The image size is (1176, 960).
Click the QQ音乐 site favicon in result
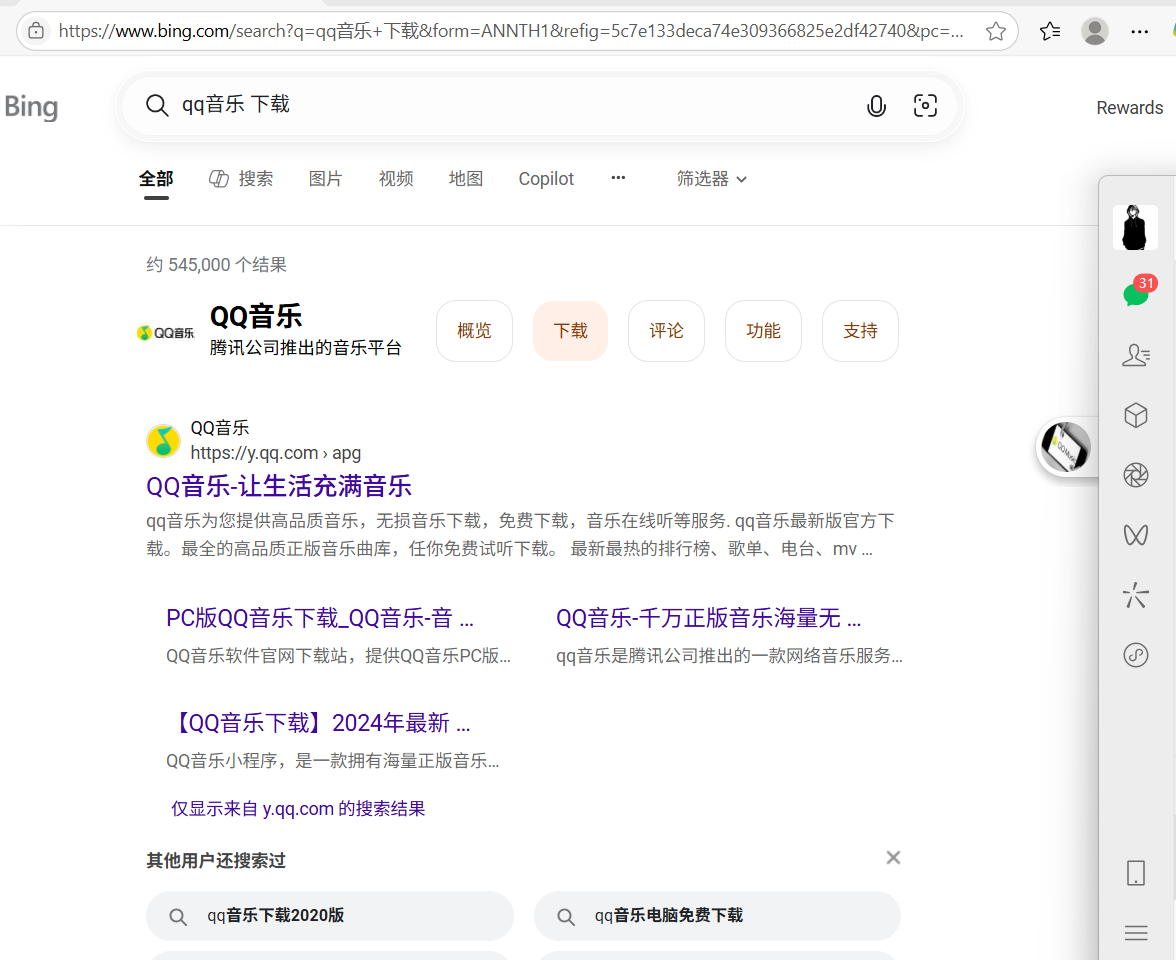(163, 440)
